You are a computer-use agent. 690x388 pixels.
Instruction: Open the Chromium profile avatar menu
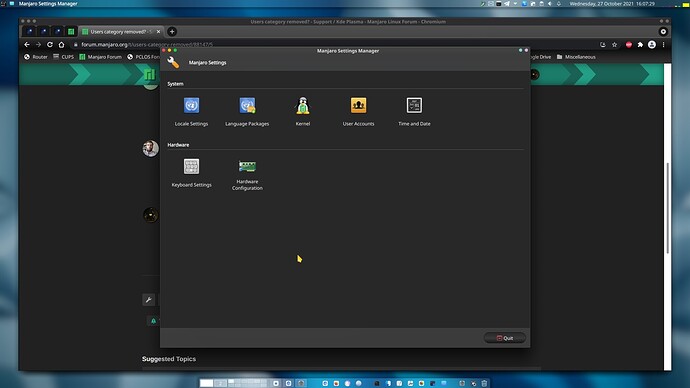tap(652, 44)
